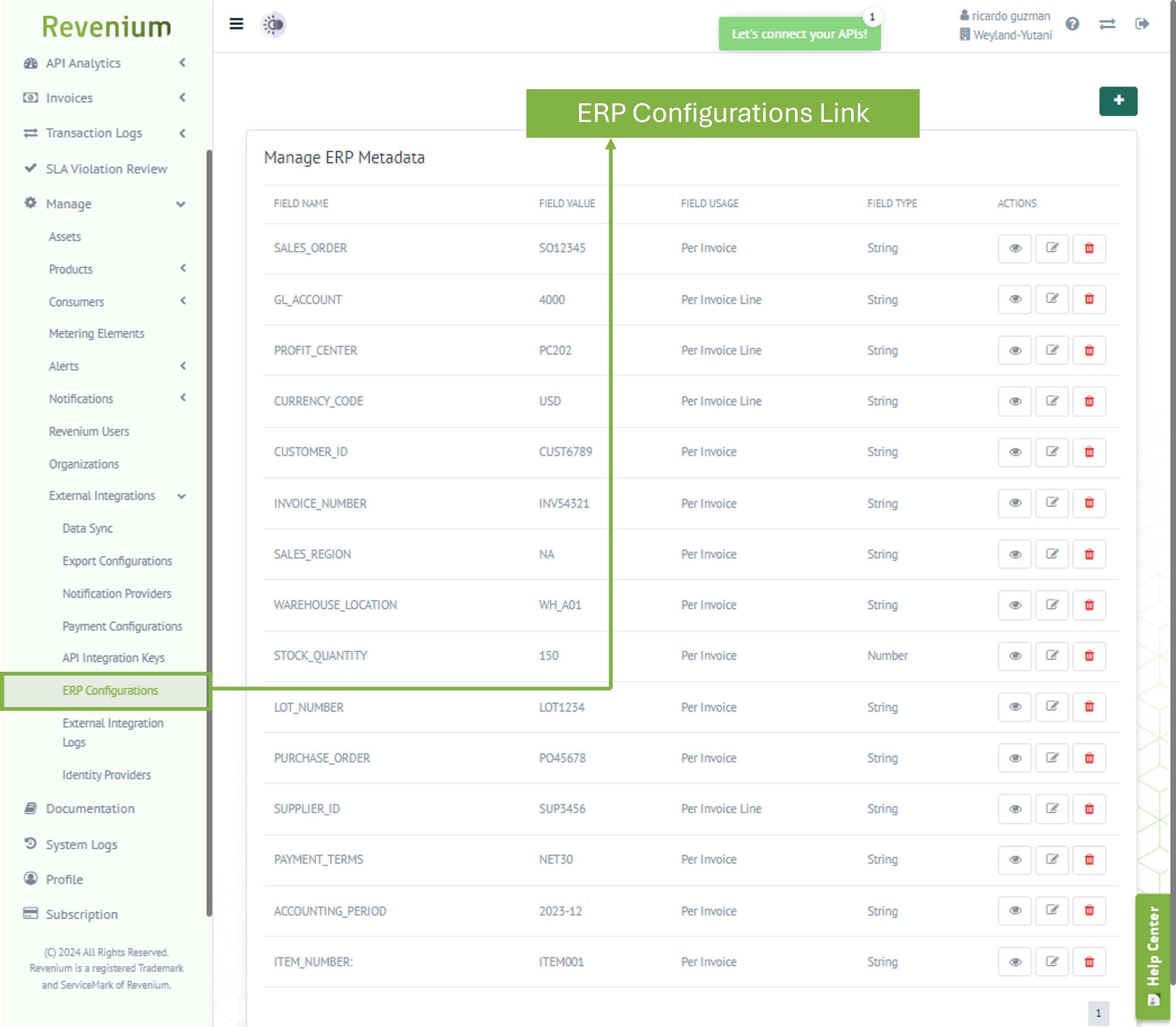Edit the GL_ACCOUNT field
This screenshot has height=1027, width=1176.
(1052, 299)
